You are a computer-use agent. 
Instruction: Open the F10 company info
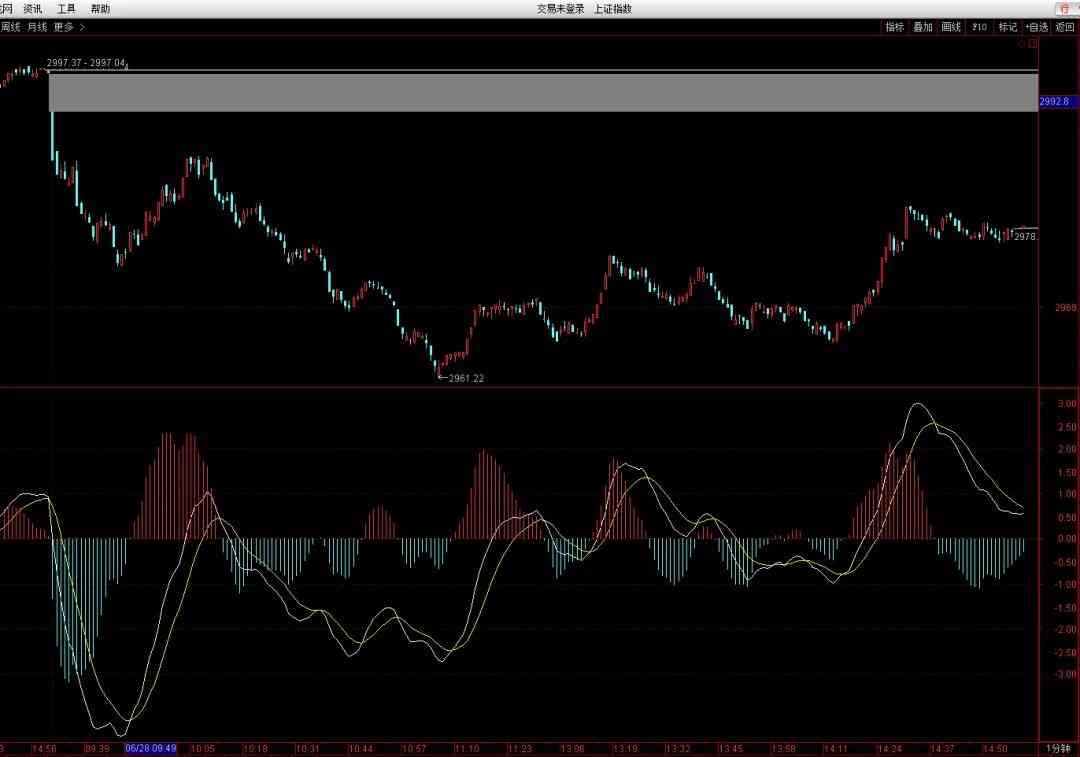tap(979, 27)
